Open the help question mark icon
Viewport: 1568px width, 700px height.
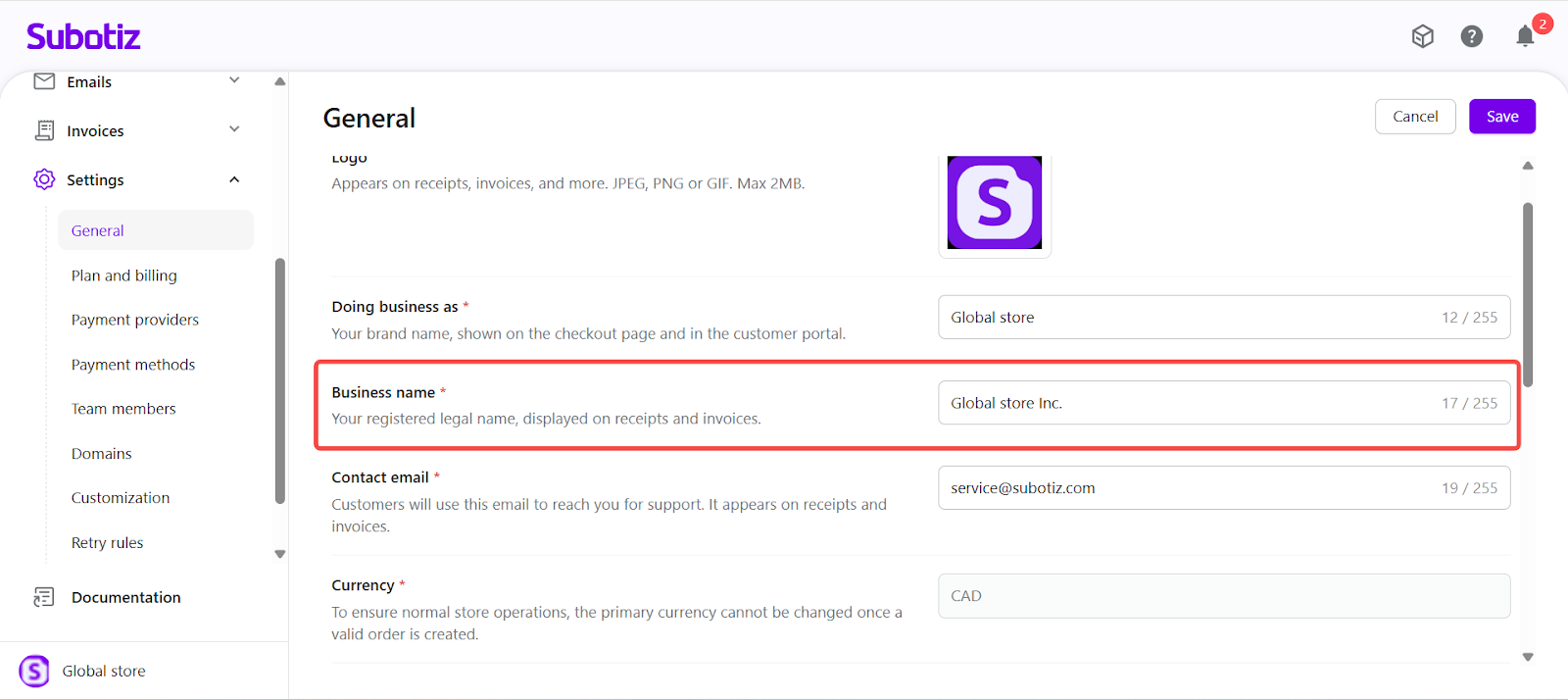tap(1471, 36)
